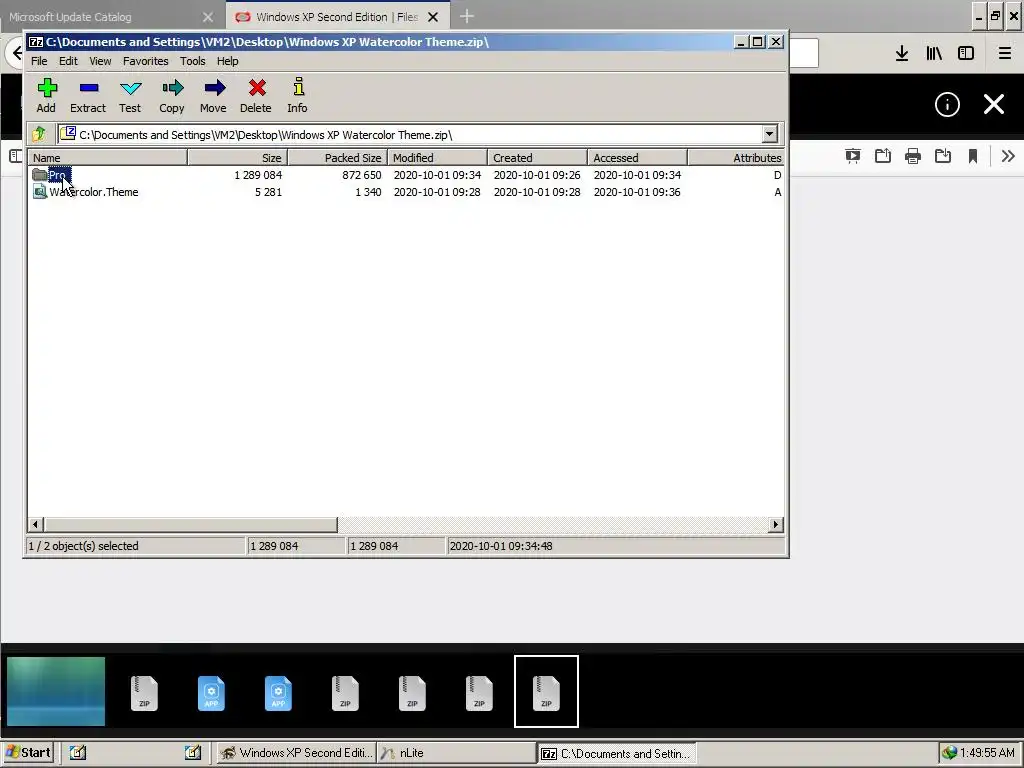Click the presentation mode icon in viewer toolbar

[x=852, y=155]
